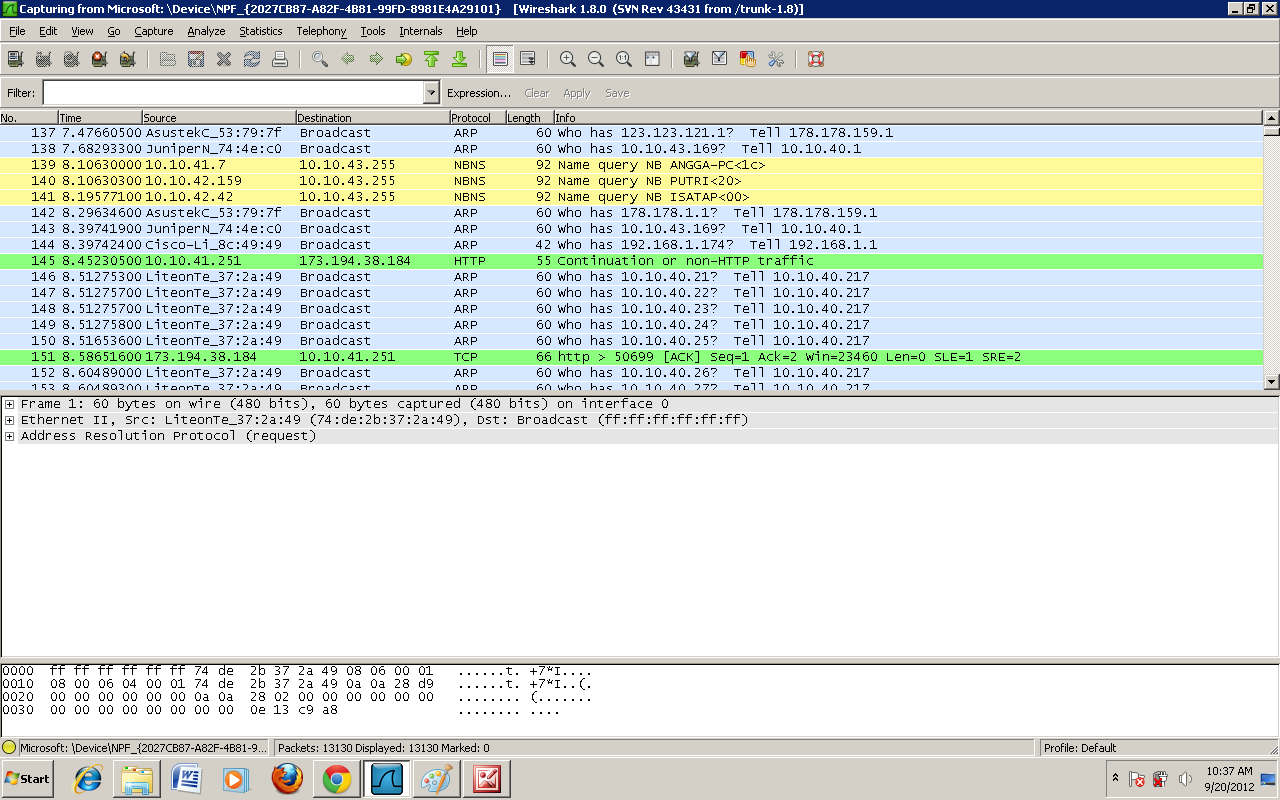The height and width of the screenshot is (800, 1280).
Task: Click packet list vertical scrollbar thumb
Action: pos(1271,130)
